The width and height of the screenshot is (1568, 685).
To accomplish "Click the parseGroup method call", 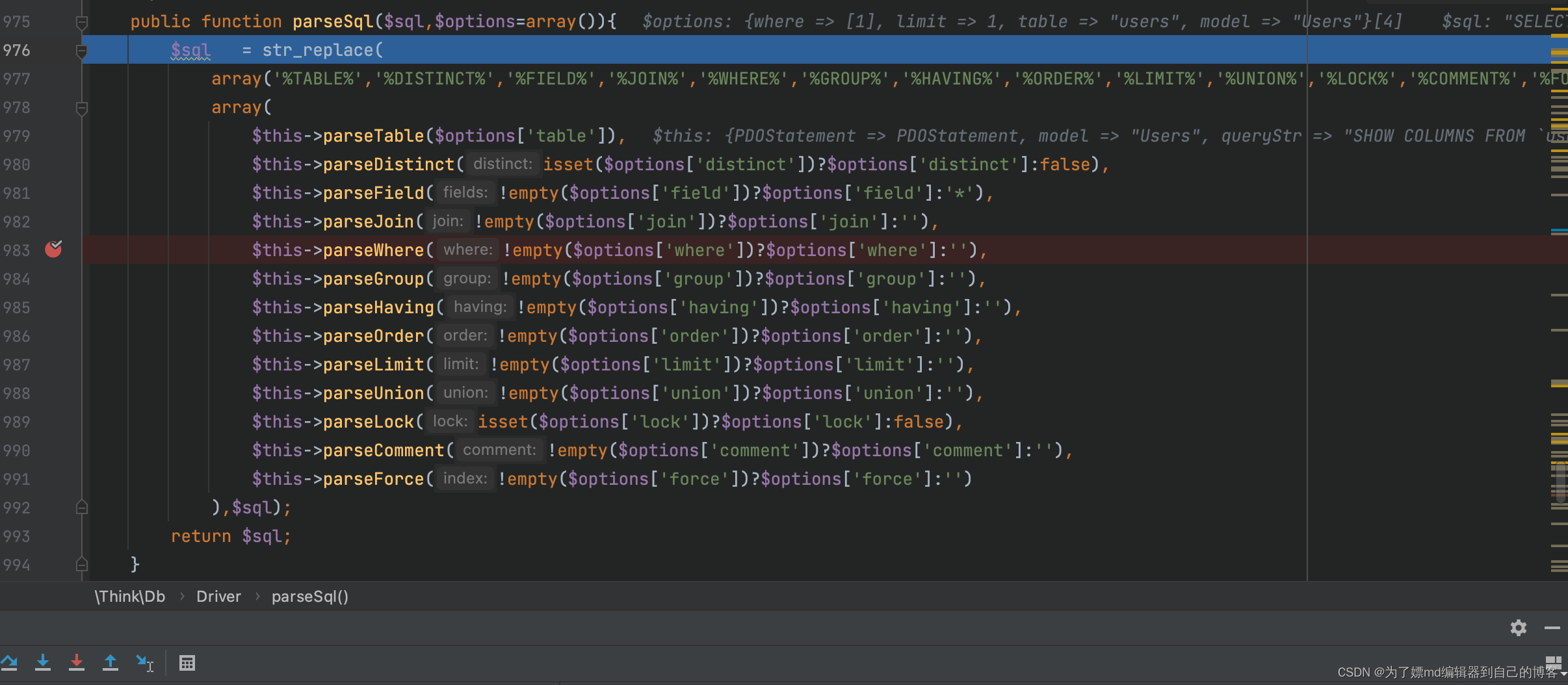I will click(x=374, y=279).
